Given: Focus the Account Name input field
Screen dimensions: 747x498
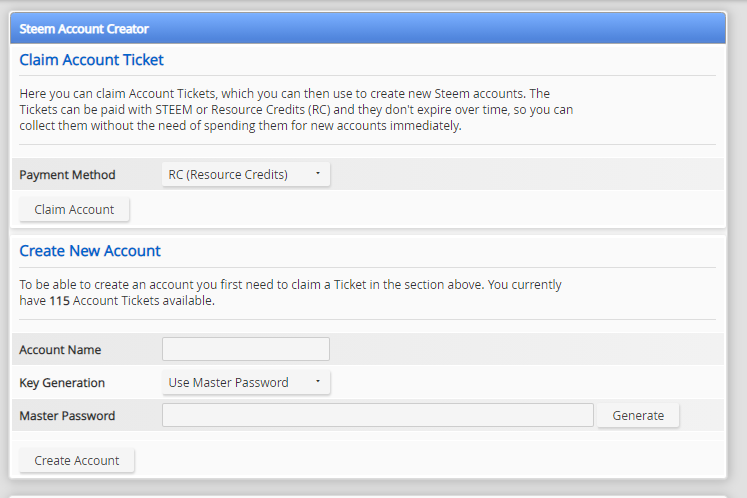Looking at the screenshot, I should point(246,349).
